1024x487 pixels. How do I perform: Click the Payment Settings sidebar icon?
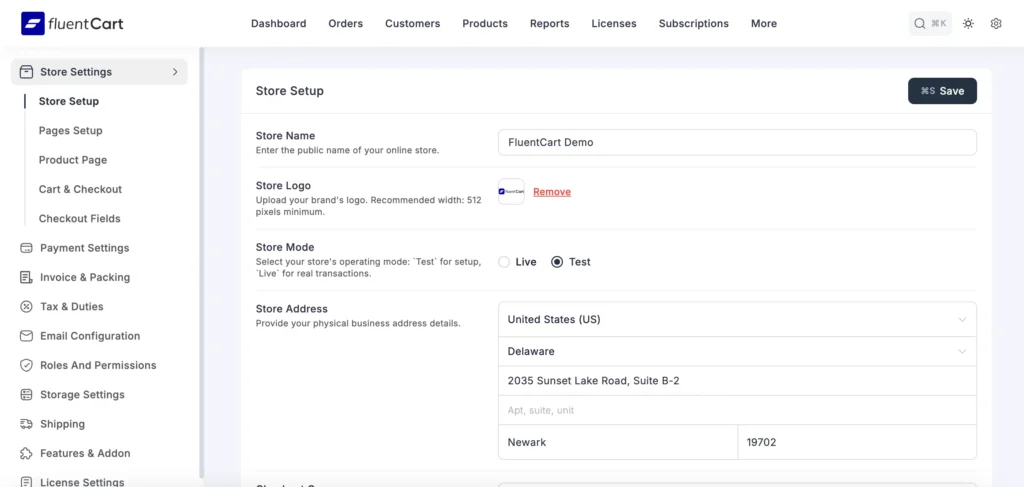[27, 248]
